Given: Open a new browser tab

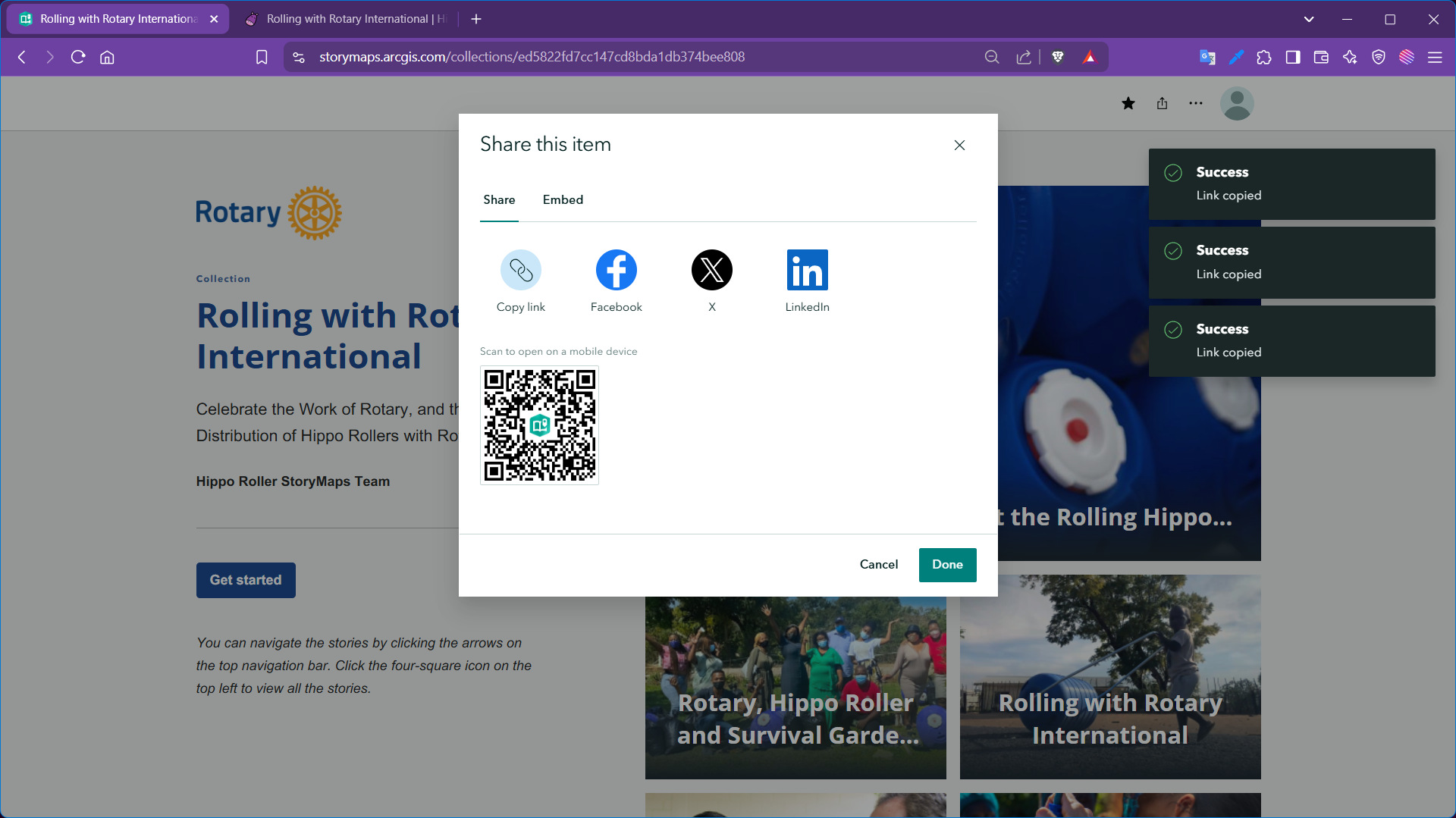Looking at the screenshot, I should [476, 19].
